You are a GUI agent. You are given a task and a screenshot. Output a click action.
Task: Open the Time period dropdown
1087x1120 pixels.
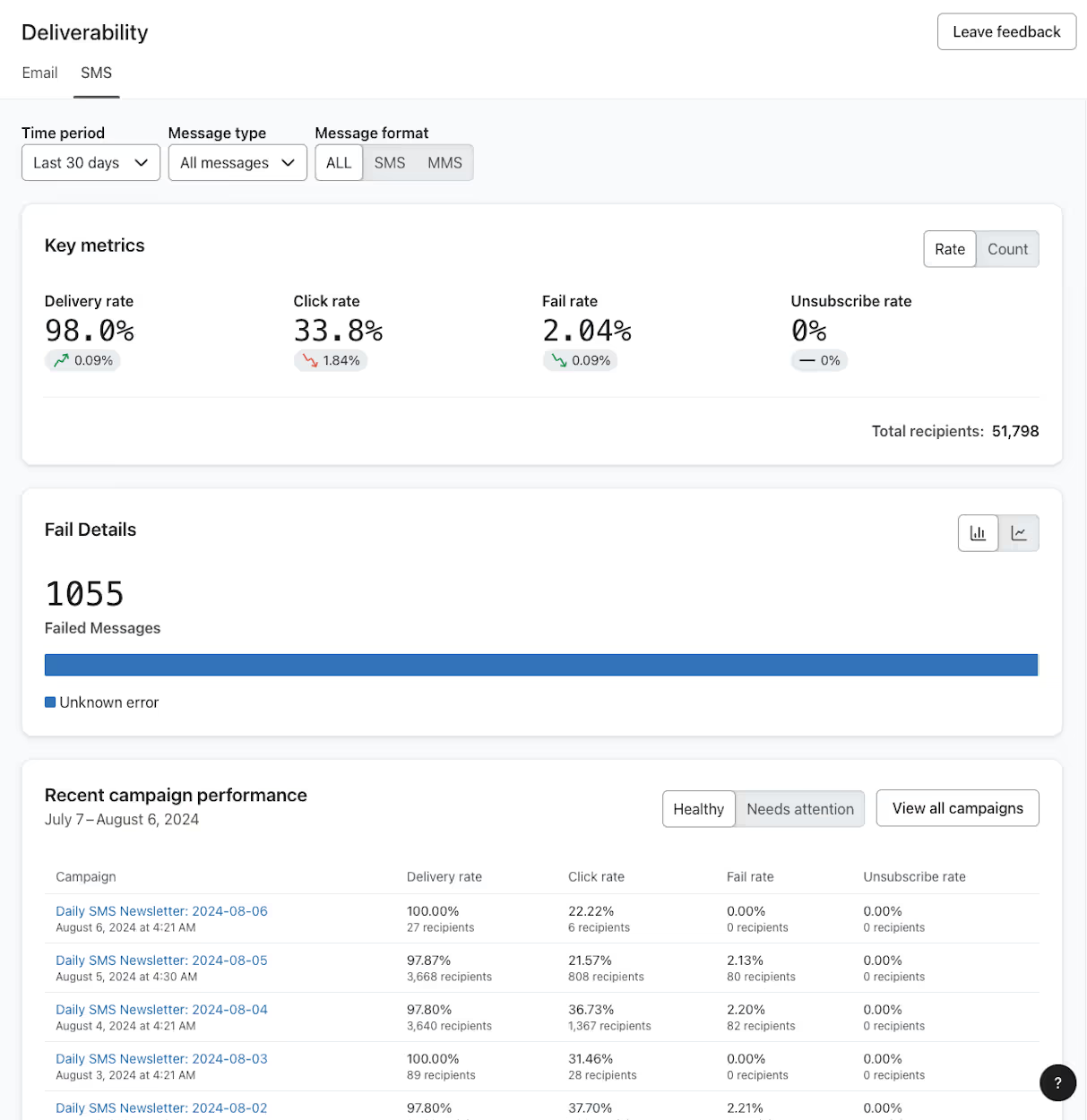pyautogui.click(x=90, y=162)
